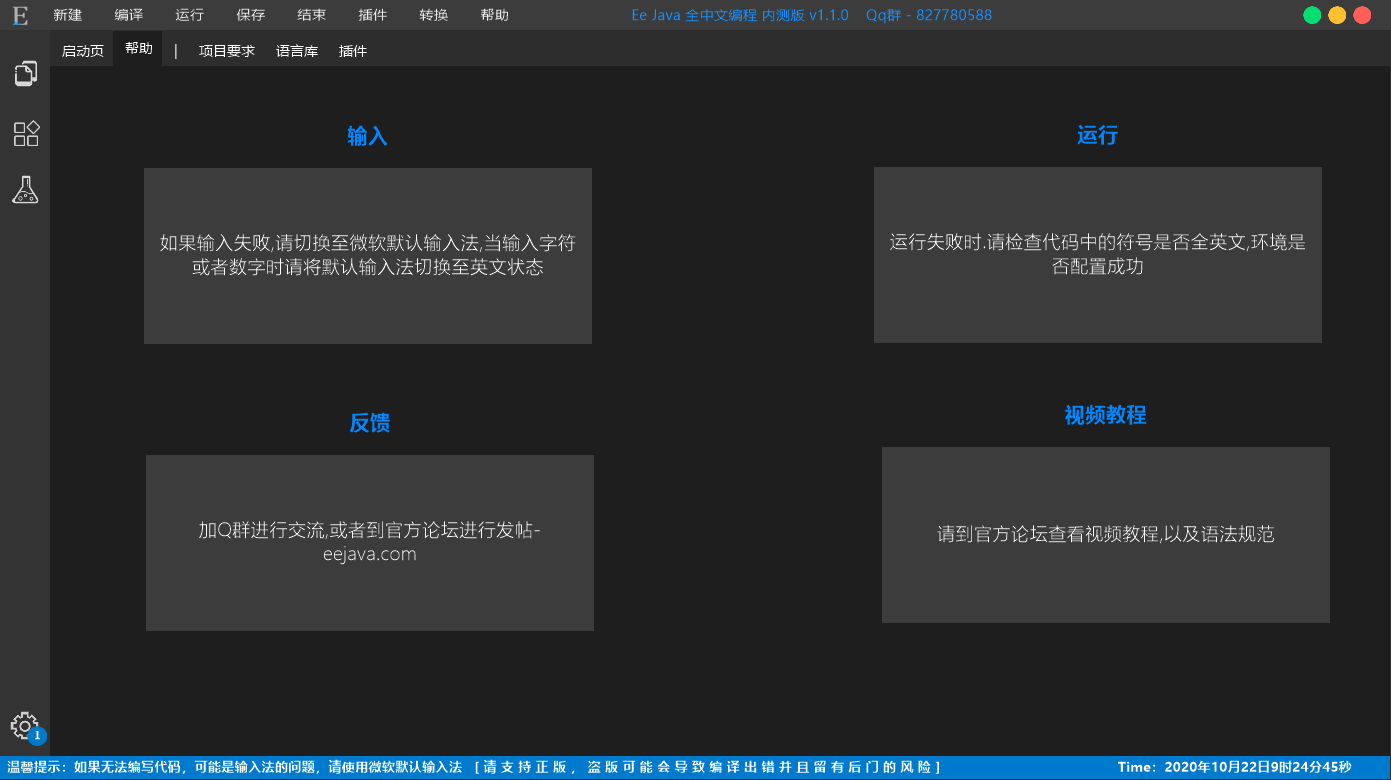
Task: Click the red close window button
Action: (1362, 15)
